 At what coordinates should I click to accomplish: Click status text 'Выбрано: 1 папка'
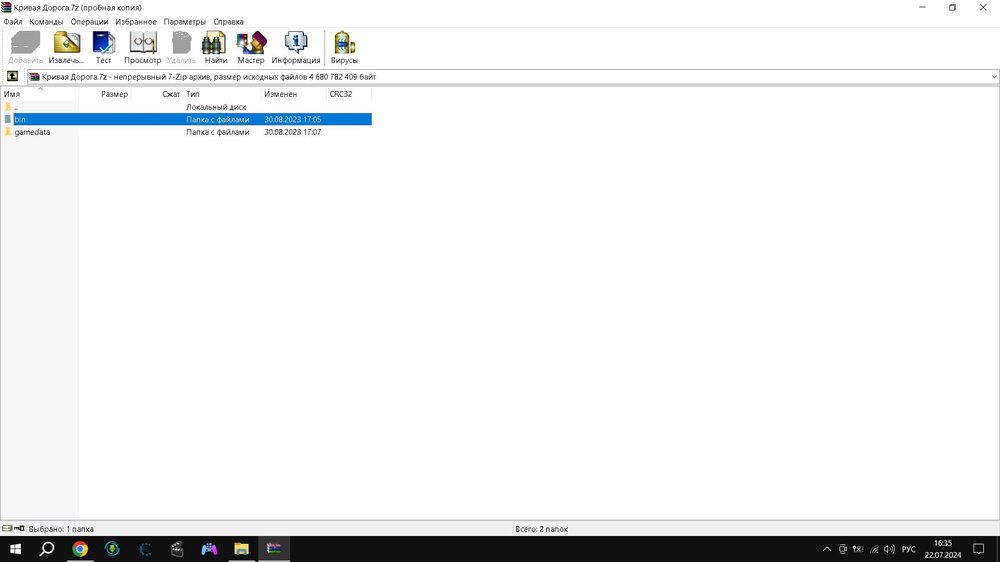coord(61,529)
